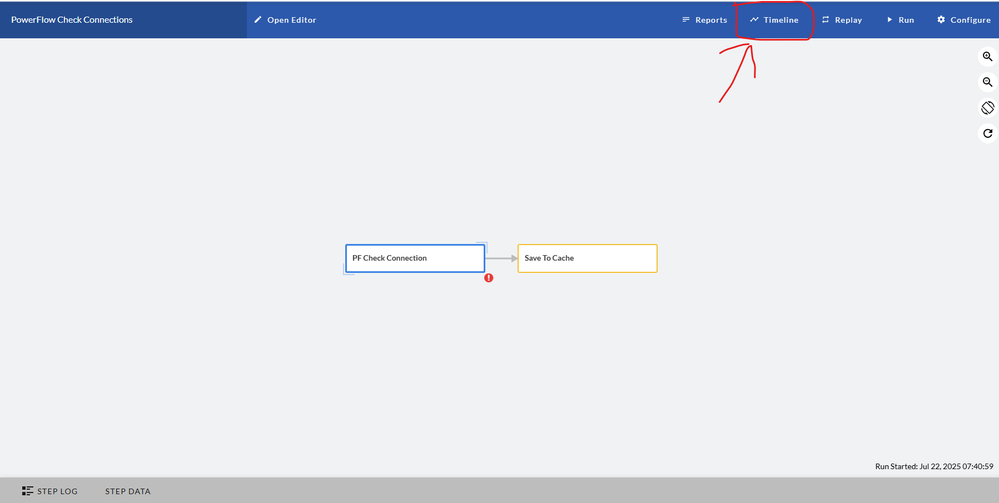Zoom out on the canvas
This screenshot has width=999, height=503.
click(988, 82)
